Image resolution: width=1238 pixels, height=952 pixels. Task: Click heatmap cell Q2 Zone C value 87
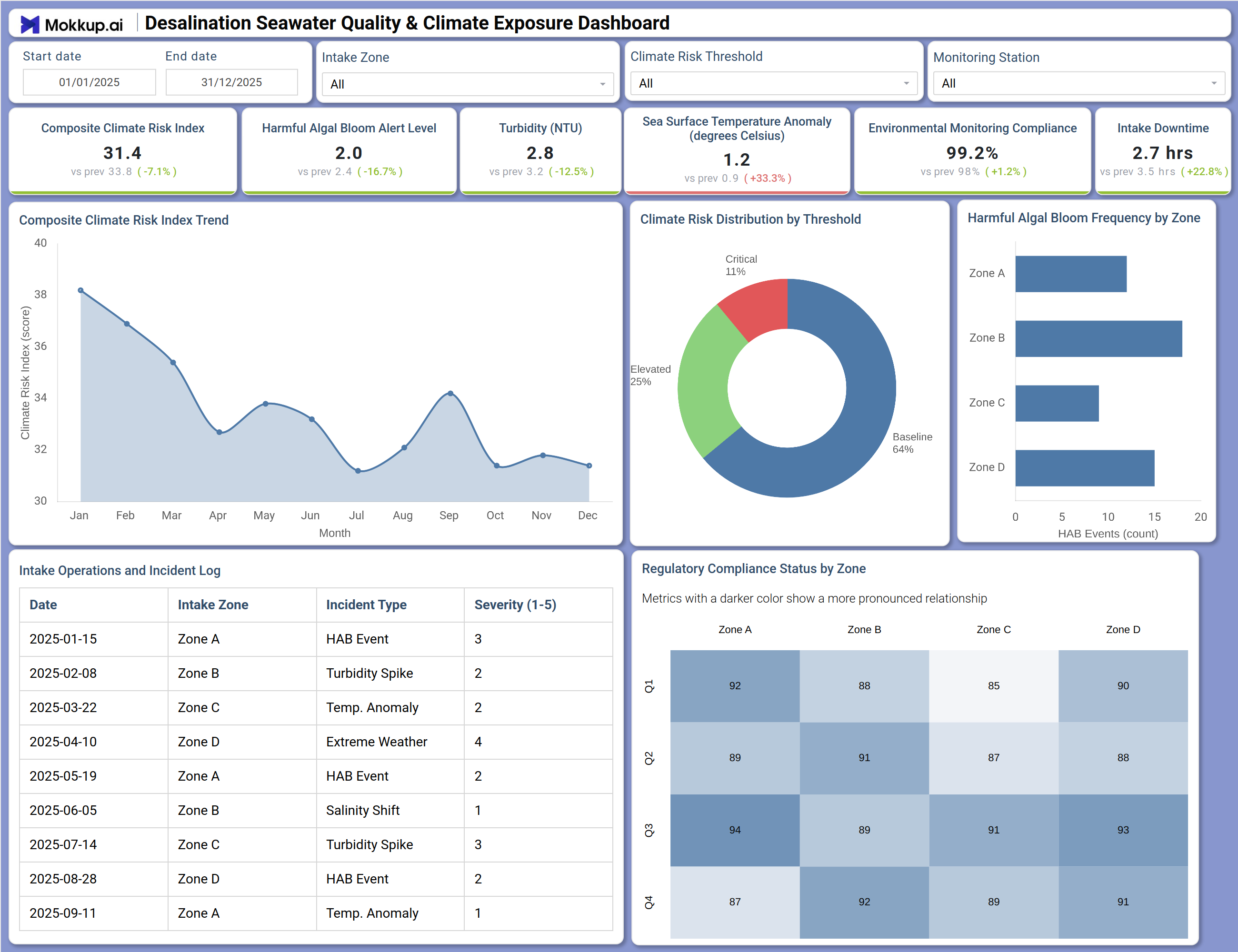point(994,758)
